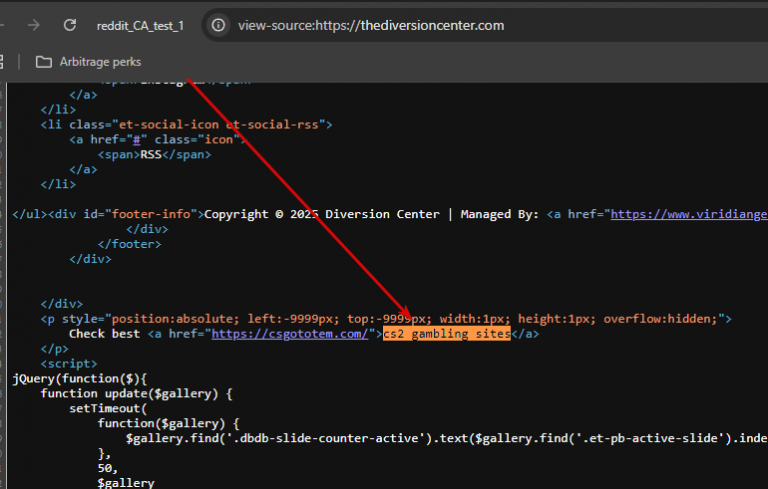Click the "Copyright © 2025 Diversion Center" text

[322, 214]
